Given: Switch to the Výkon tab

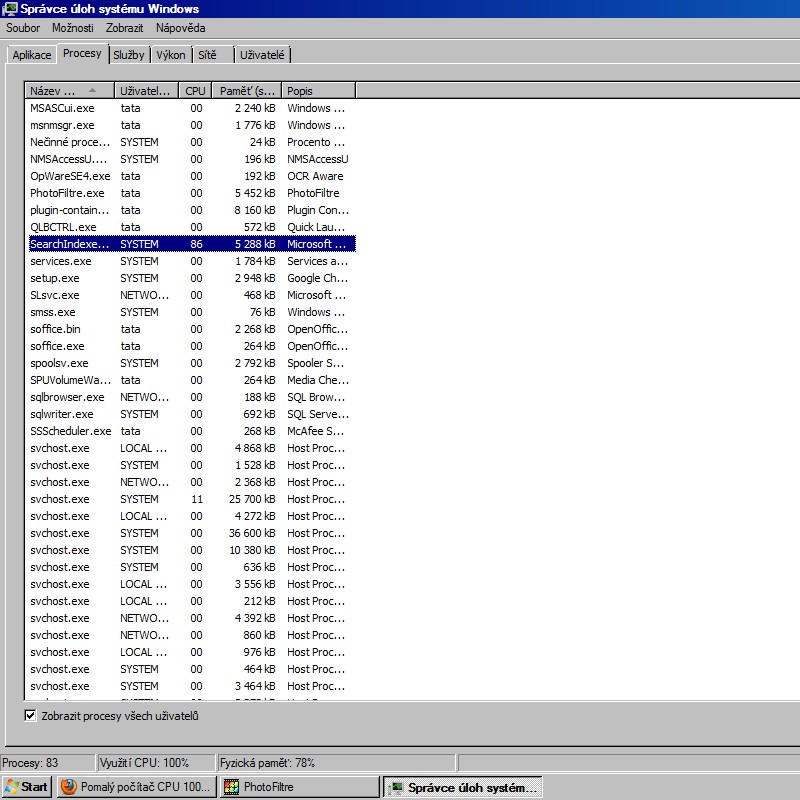Looking at the screenshot, I should [171, 55].
